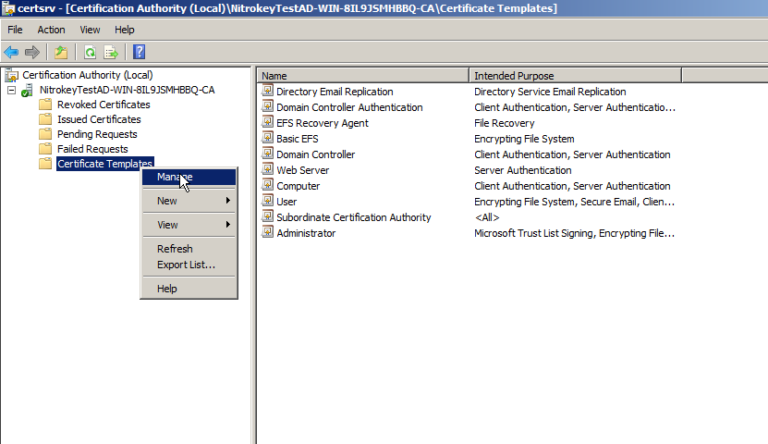Screen dimensions: 768x444
Task: Click the Up one level folder icon
Action: click(61, 52)
